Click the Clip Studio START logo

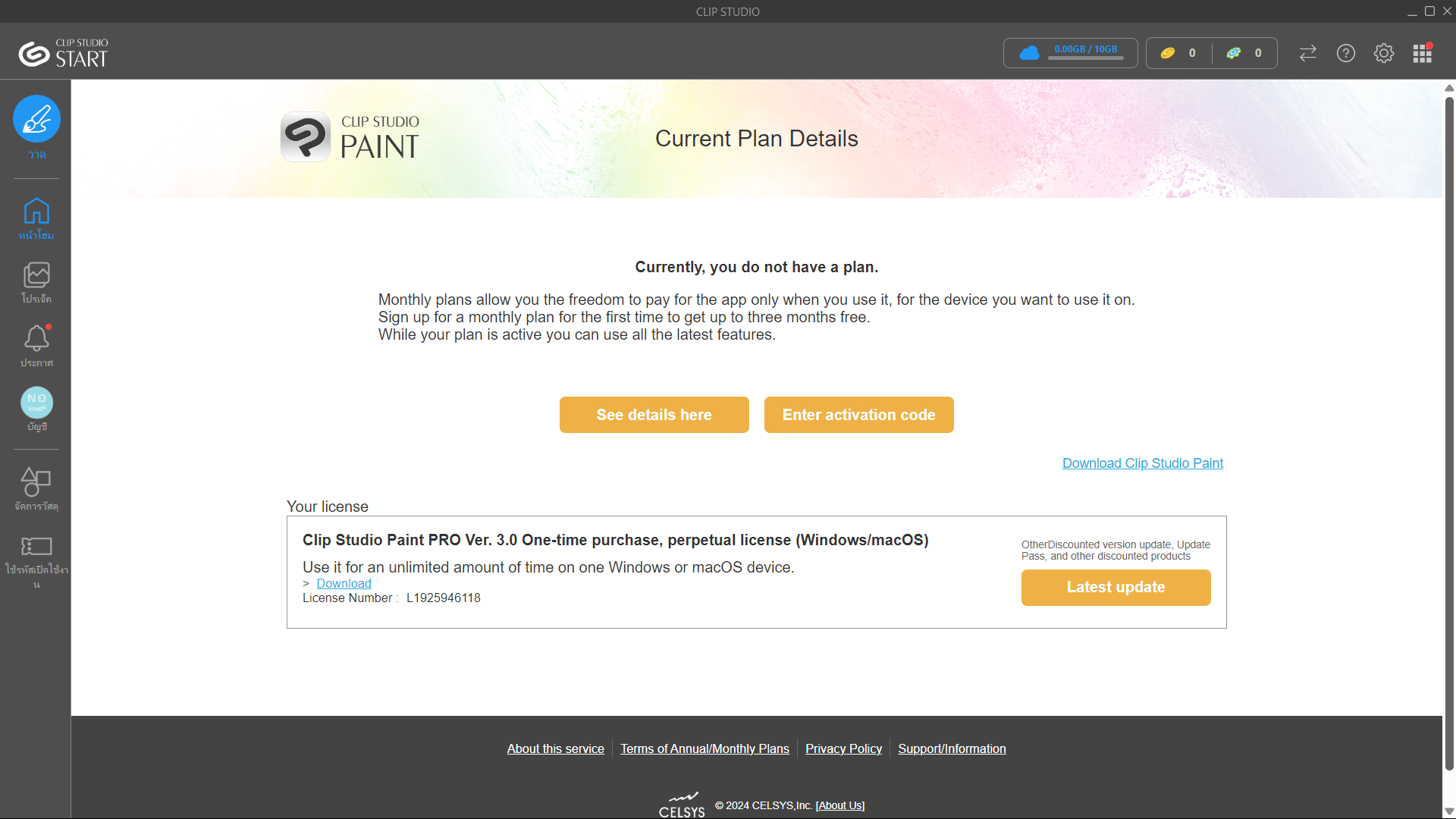pyautogui.click(x=64, y=53)
